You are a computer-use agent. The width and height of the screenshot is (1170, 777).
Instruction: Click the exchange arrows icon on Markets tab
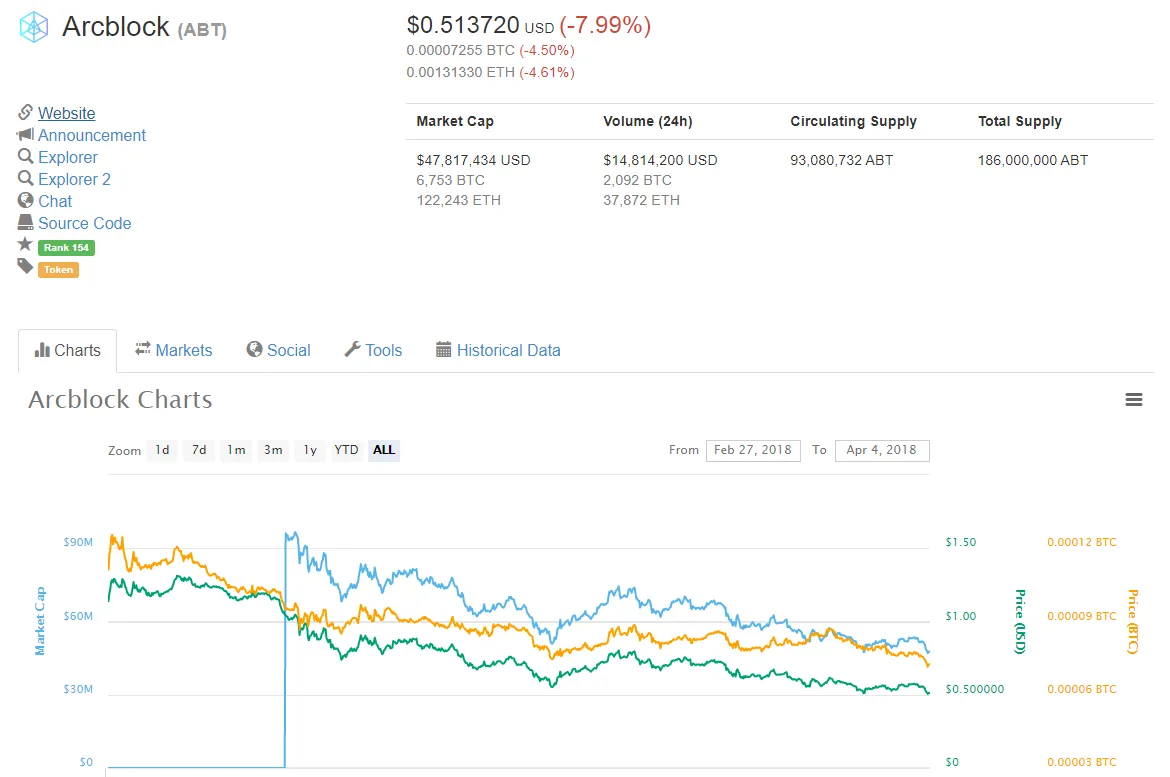143,349
